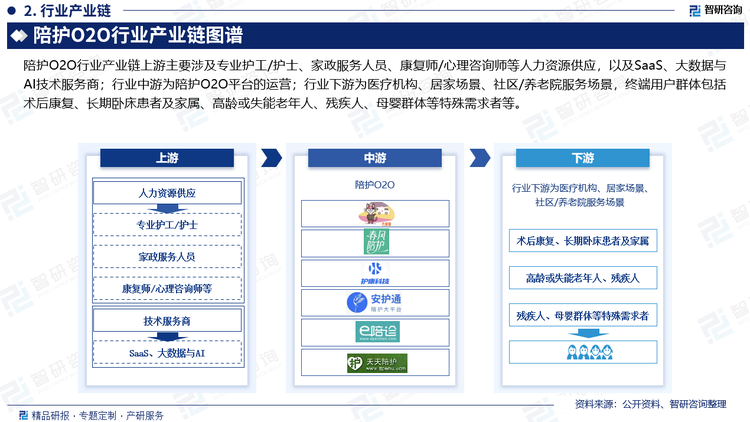This screenshot has height=422, width=750.
Task: Click the 人力资源供应 box
Action: click(x=167, y=193)
